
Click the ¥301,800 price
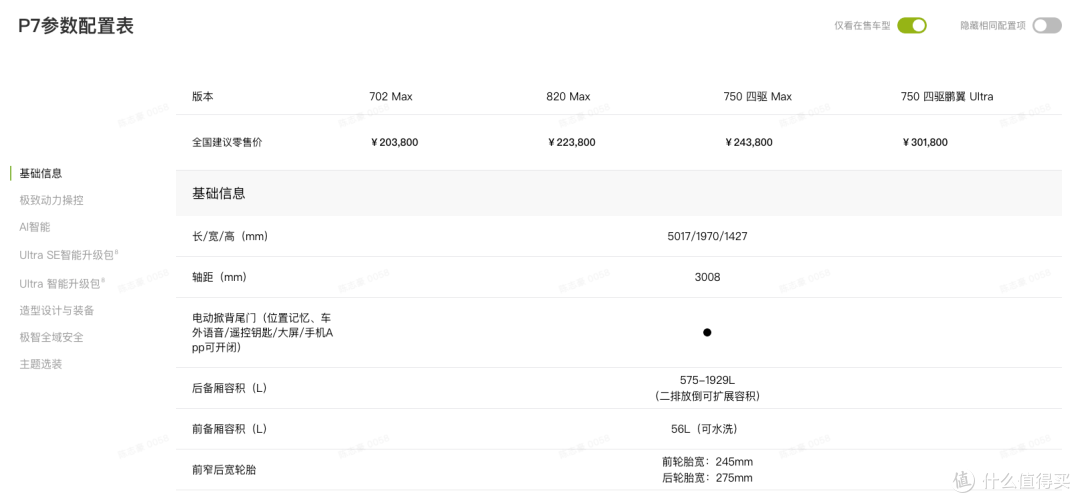pos(924,143)
